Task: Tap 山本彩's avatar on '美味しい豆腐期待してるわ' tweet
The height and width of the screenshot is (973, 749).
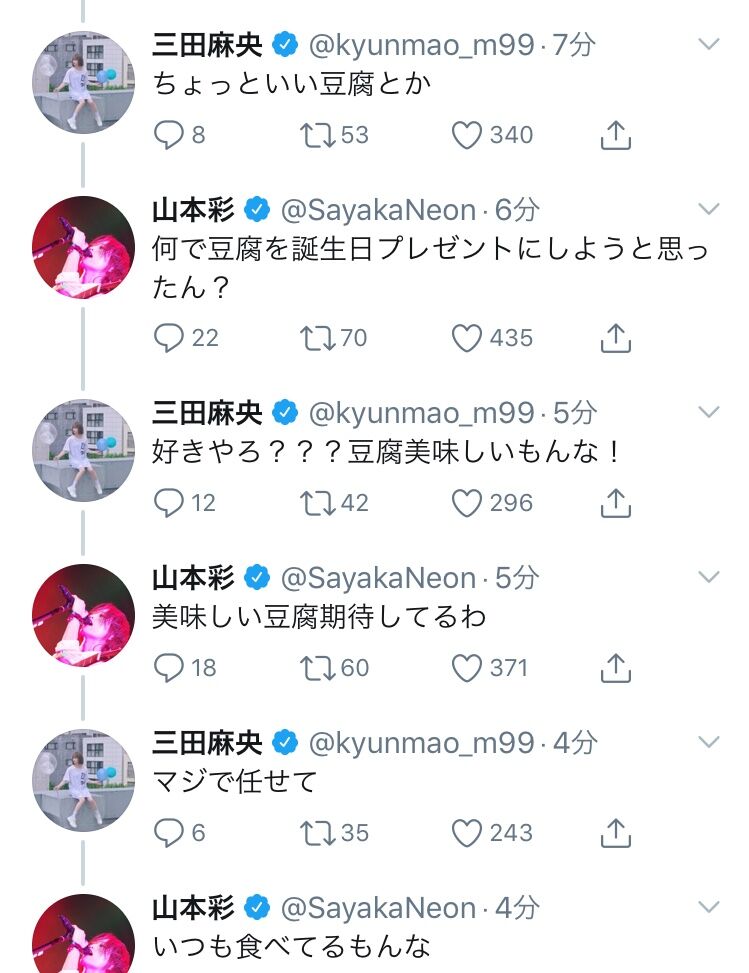Action: (83, 614)
